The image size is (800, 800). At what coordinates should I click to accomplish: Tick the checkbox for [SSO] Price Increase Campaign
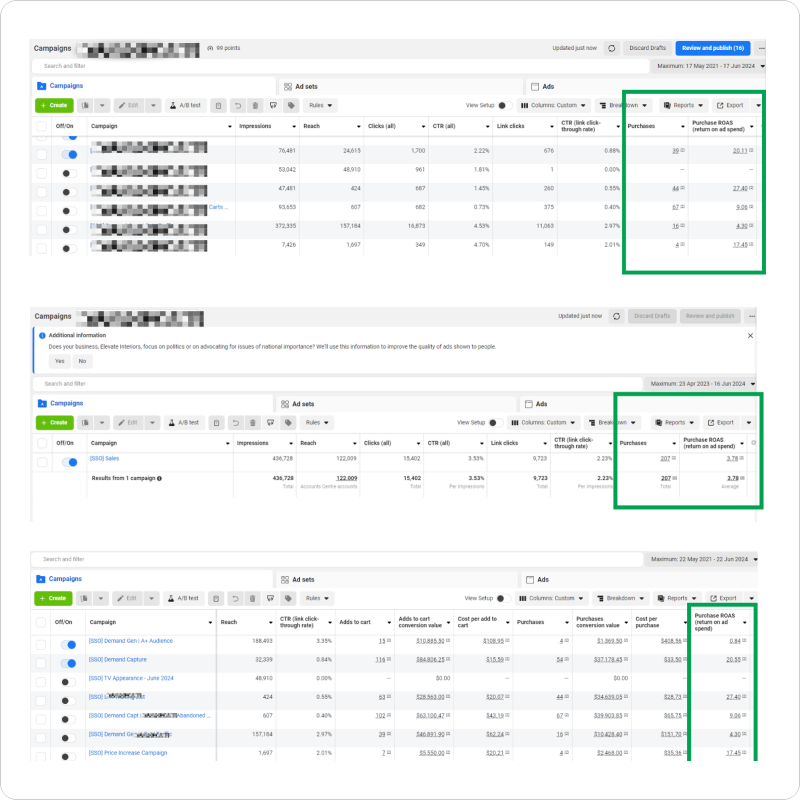(x=41, y=752)
